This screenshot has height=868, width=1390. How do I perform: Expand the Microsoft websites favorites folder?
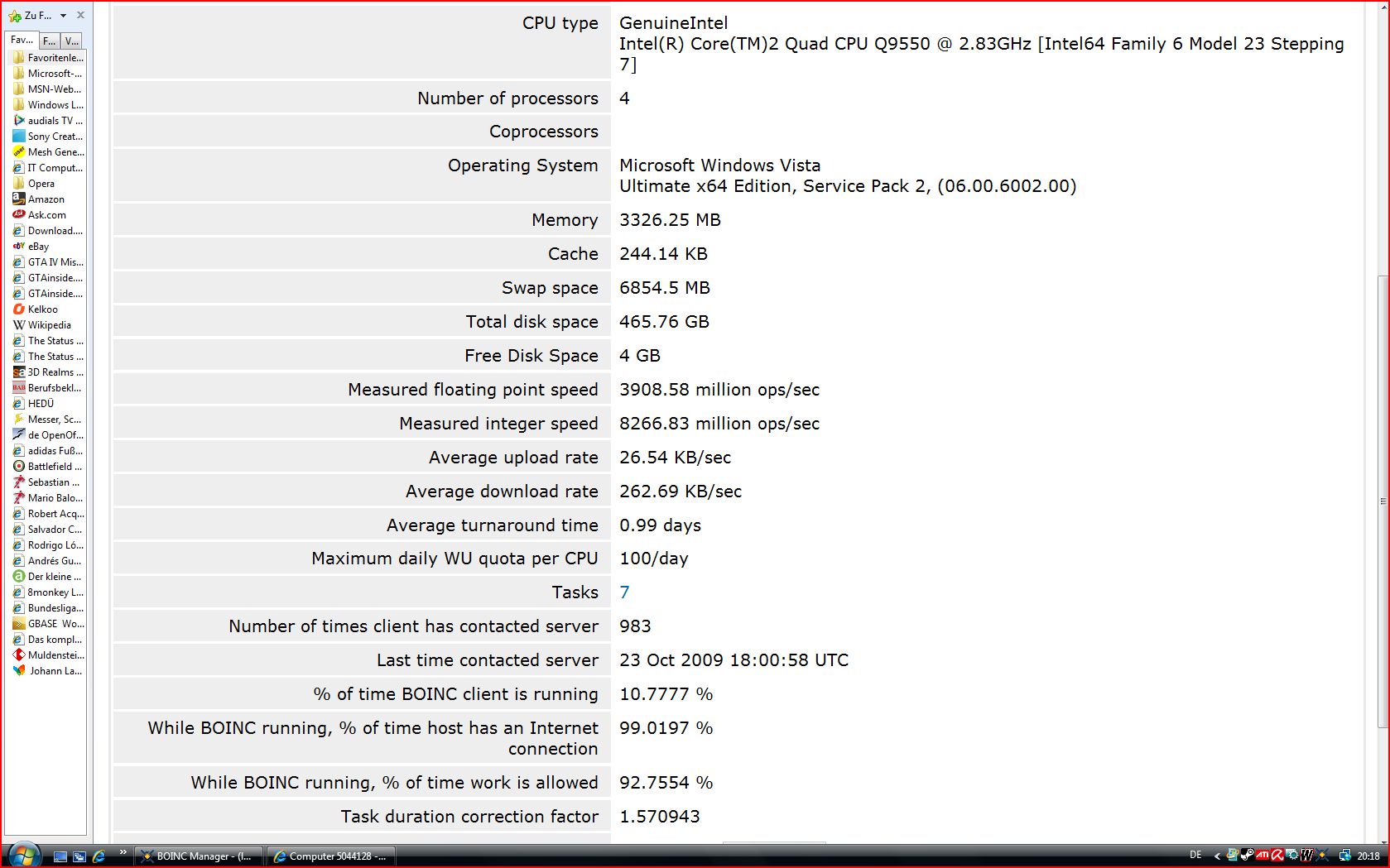(48, 74)
